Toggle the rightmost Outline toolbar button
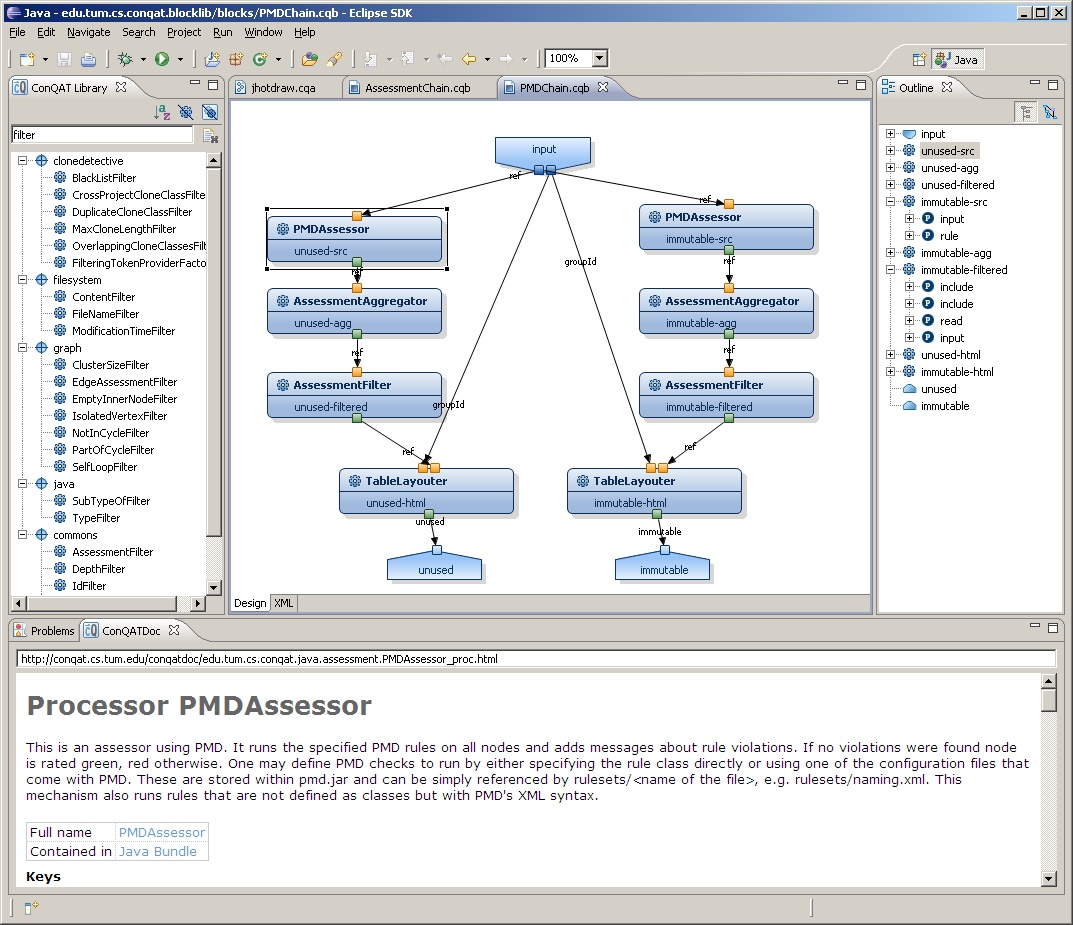 point(1050,112)
